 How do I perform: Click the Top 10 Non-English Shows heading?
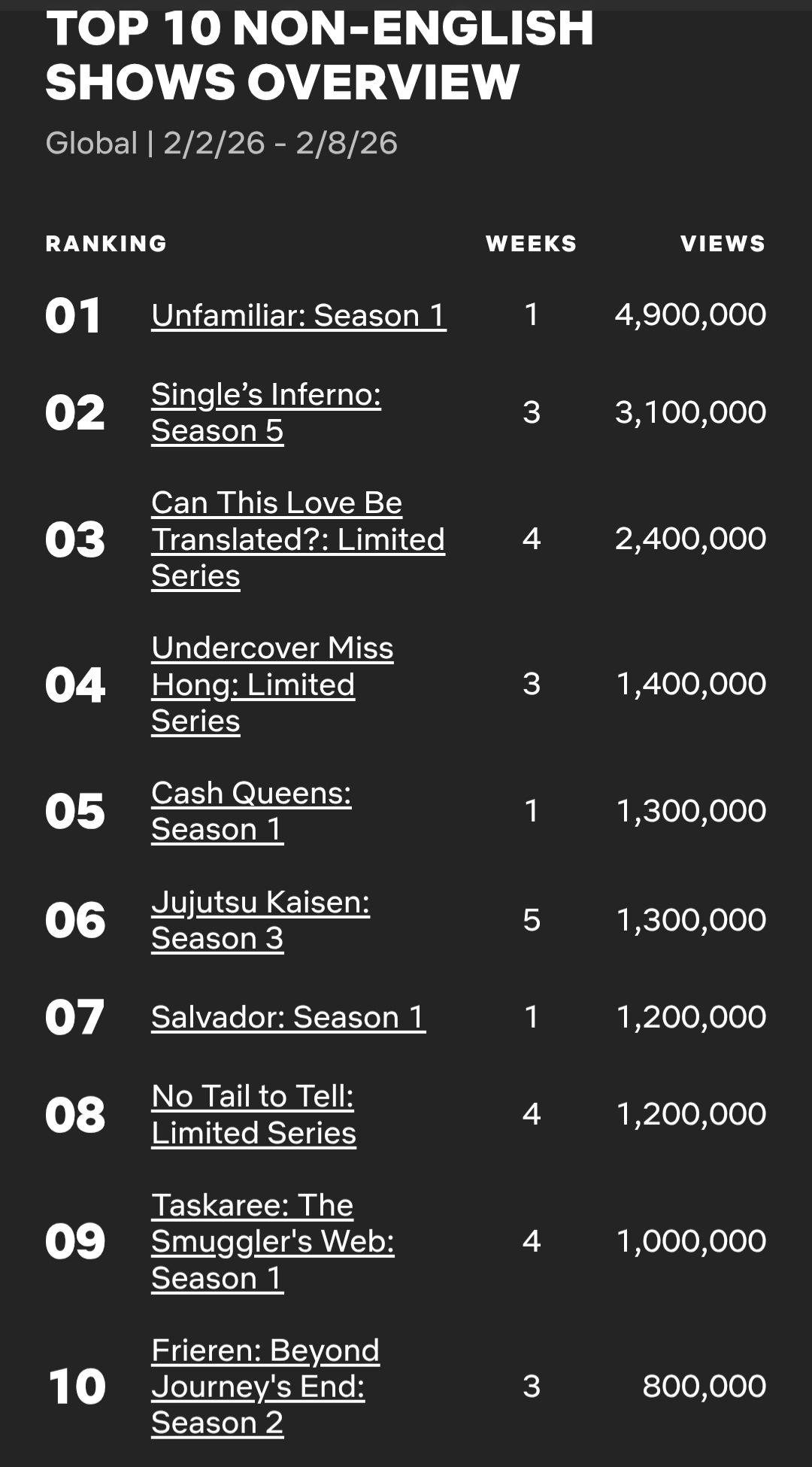click(320, 55)
